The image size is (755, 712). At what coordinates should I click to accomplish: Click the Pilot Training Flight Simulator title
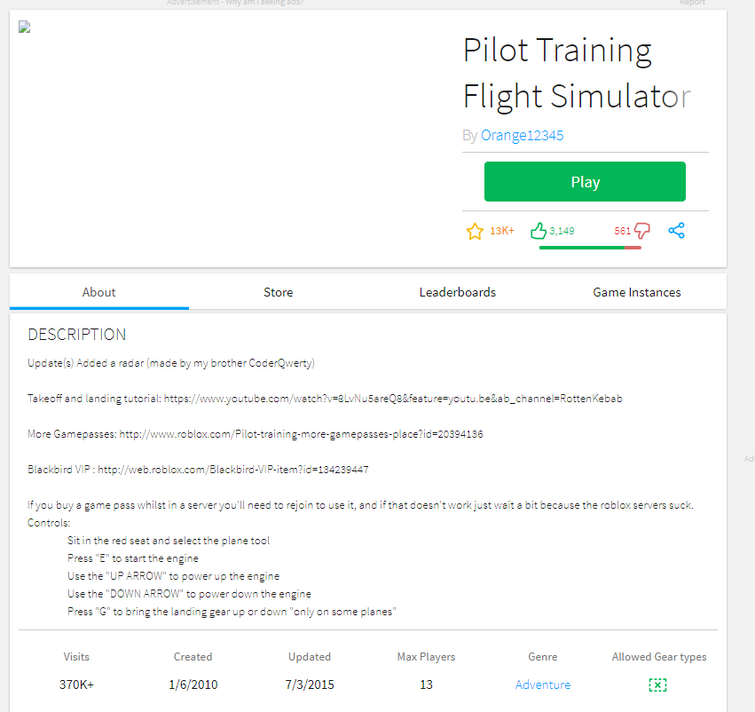coord(575,73)
